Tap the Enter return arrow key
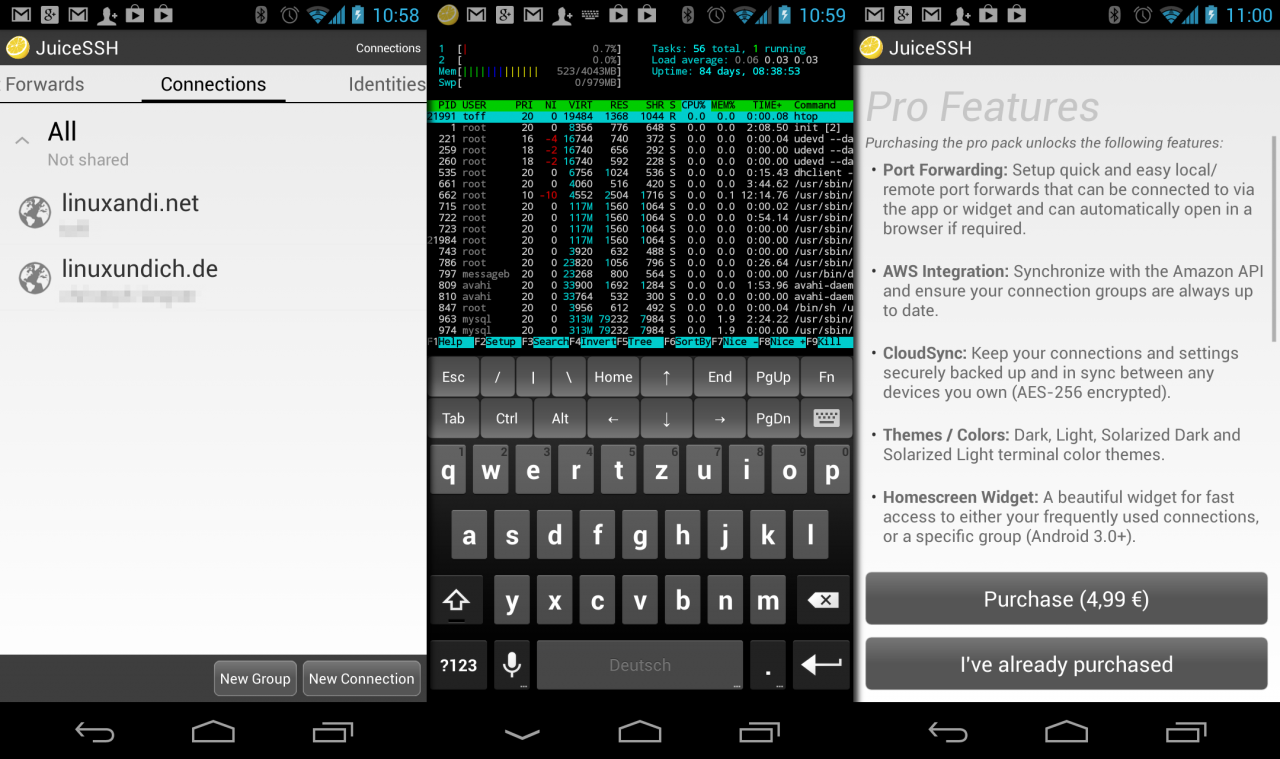 pos(822,664)
